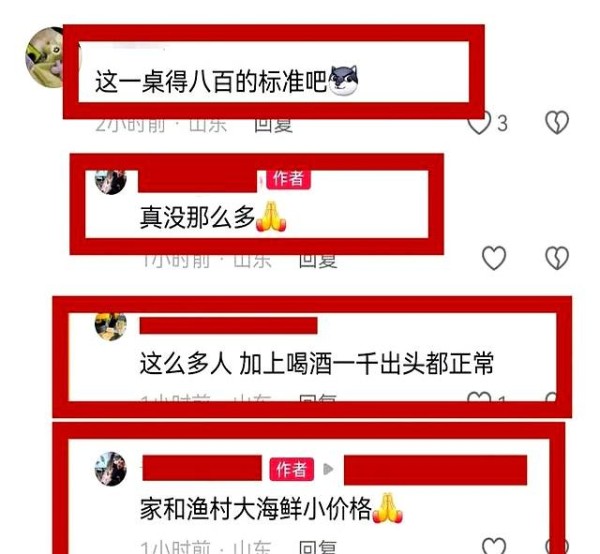
Task: Tap the reply-to arrow next to 作者 badge
Action: pyautogui.click(x=328, y=469)
